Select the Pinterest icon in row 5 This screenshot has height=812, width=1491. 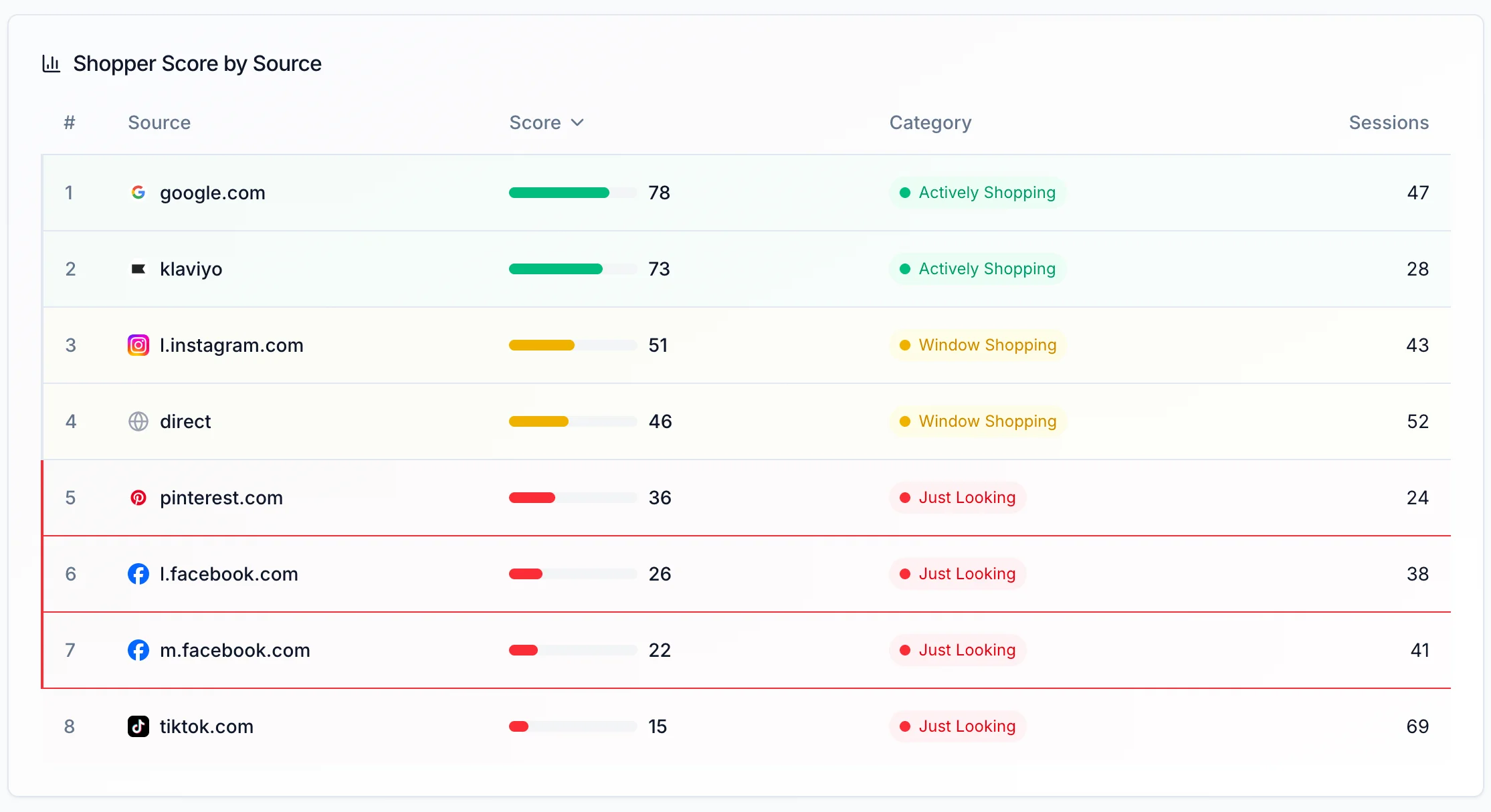click(138, 498)
